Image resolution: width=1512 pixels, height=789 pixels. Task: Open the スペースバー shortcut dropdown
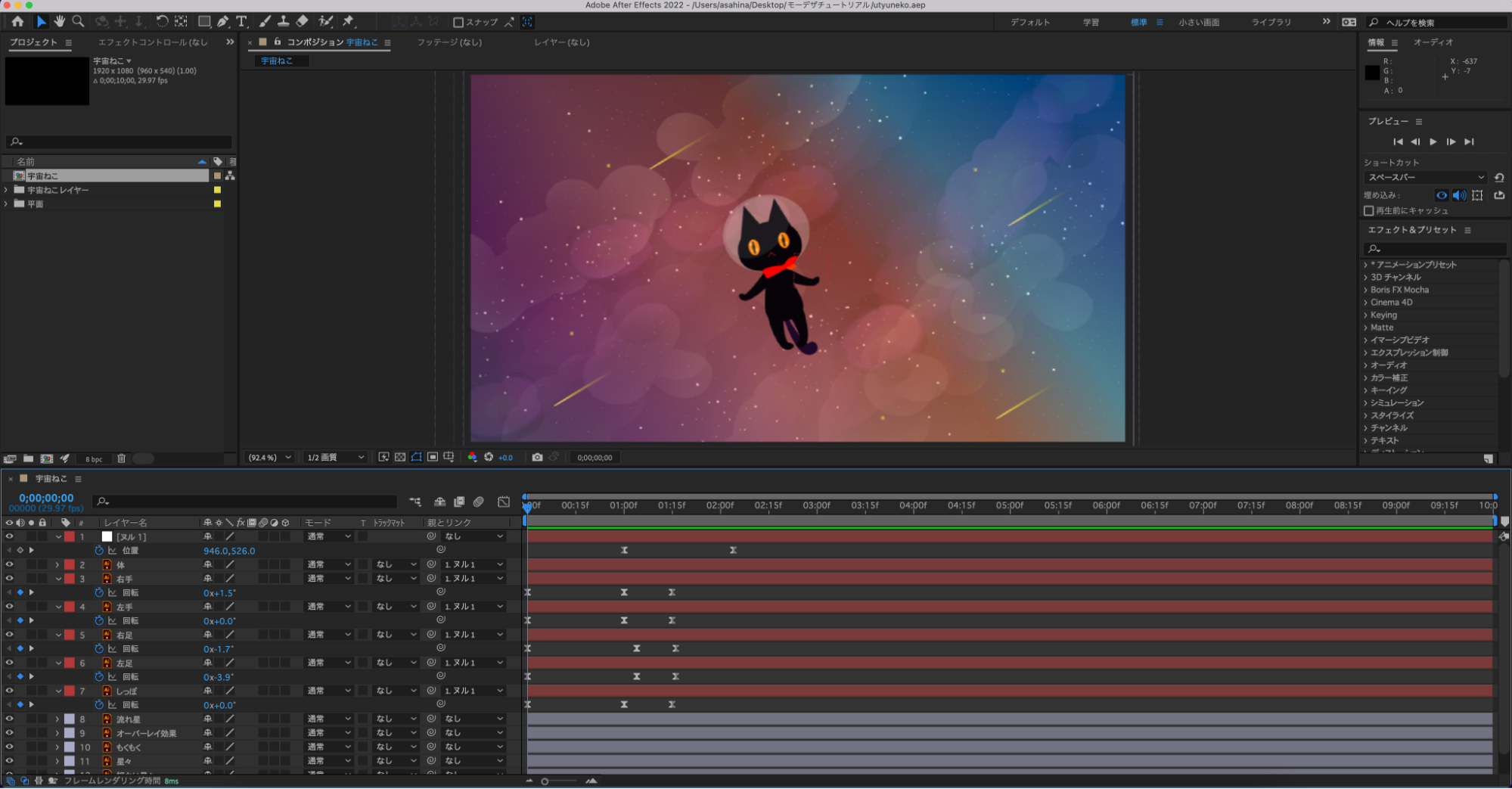point(1425,177)
